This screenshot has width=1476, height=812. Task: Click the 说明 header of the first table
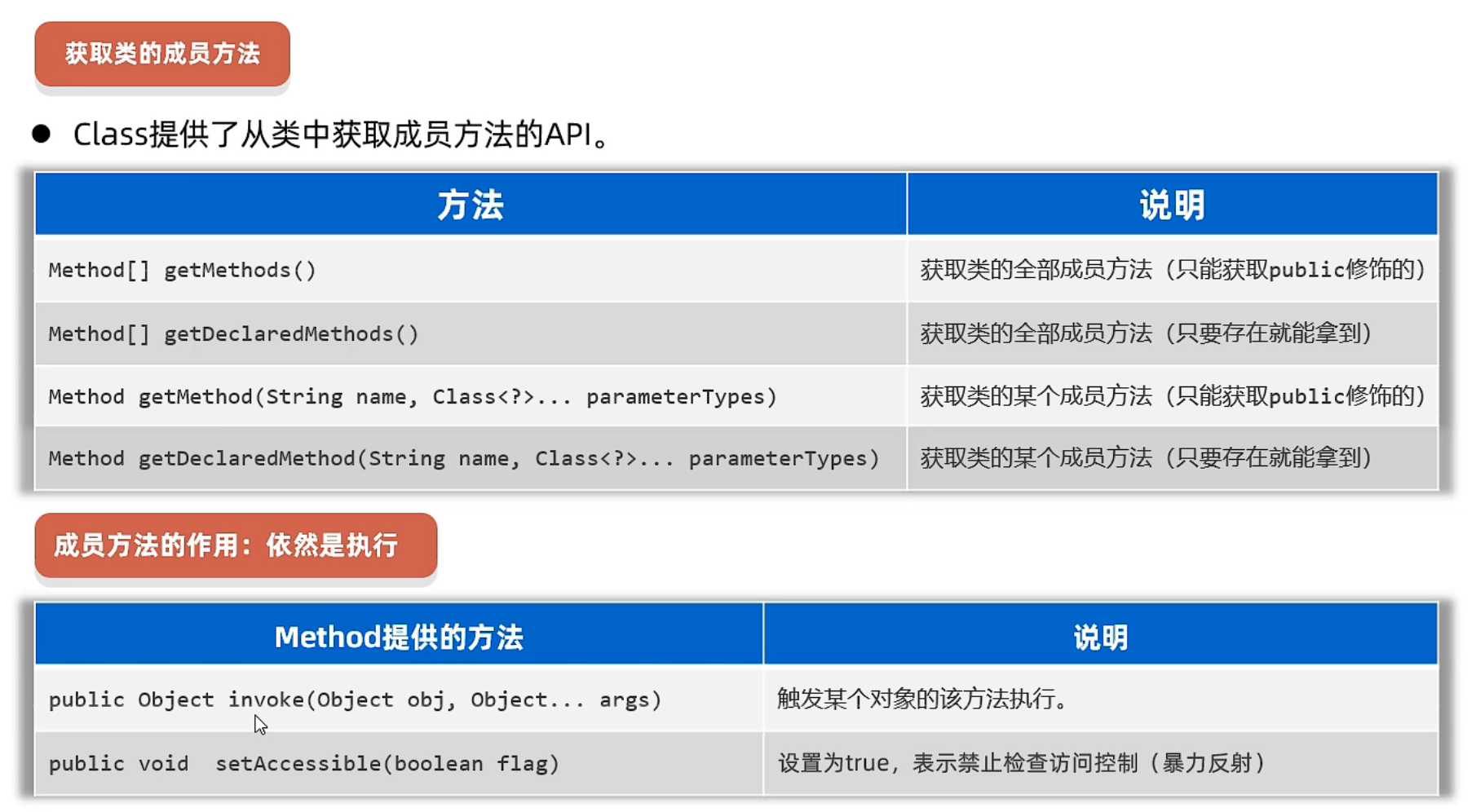click(x=1173, y=204)
